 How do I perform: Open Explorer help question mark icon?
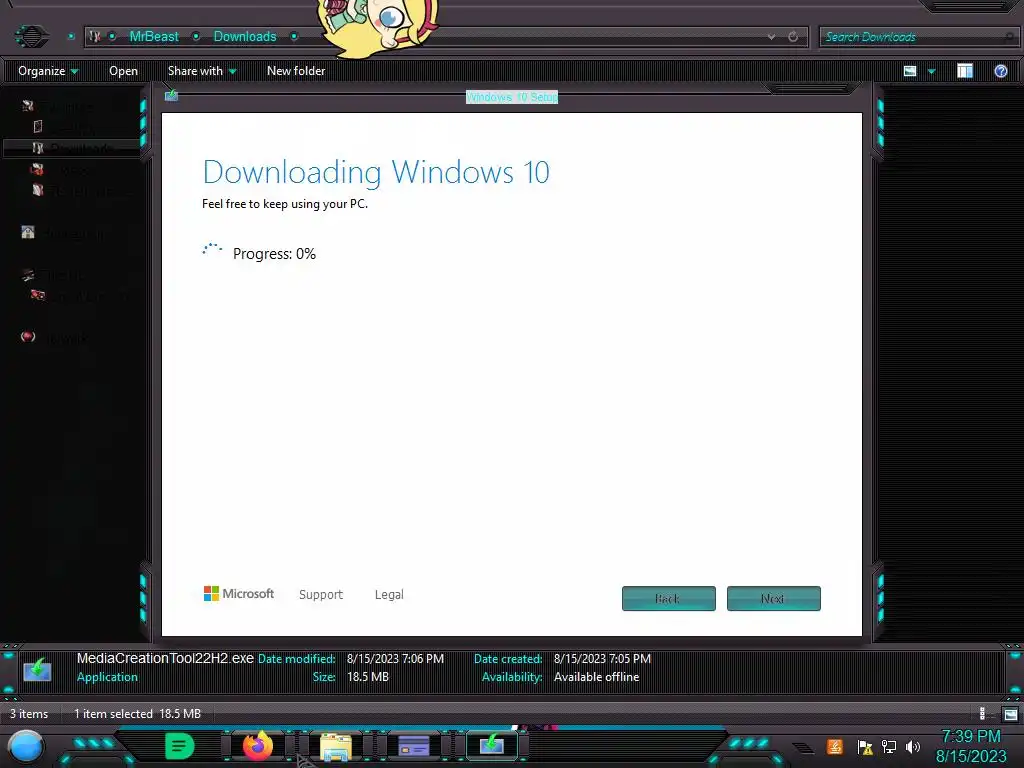(x=1000, y=71)
